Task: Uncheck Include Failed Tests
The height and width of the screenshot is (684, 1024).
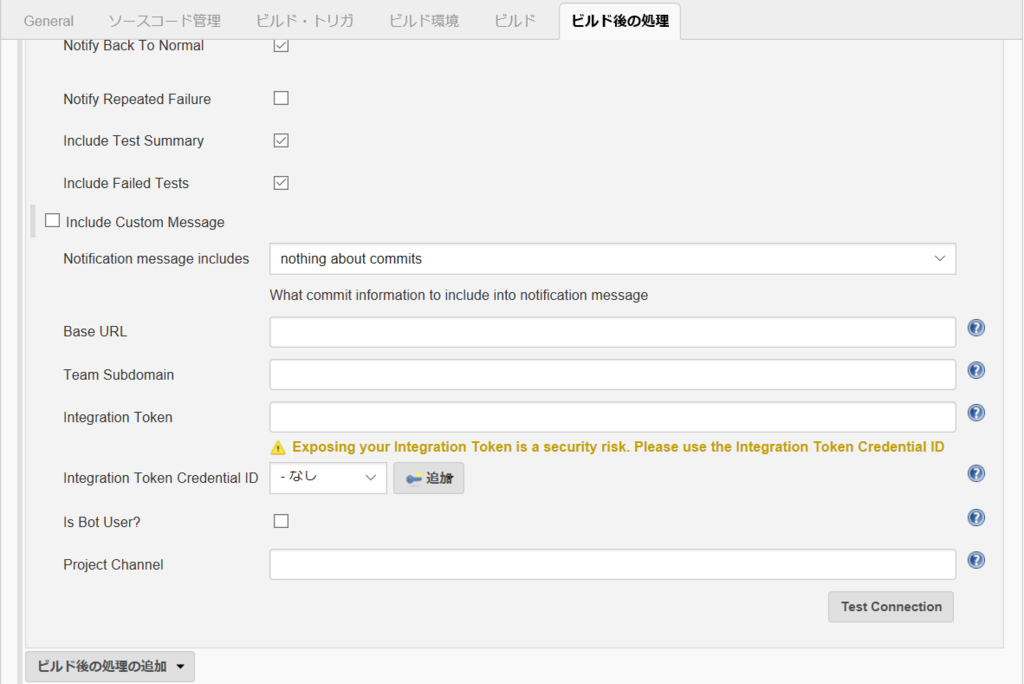Action: pos(281,183)
